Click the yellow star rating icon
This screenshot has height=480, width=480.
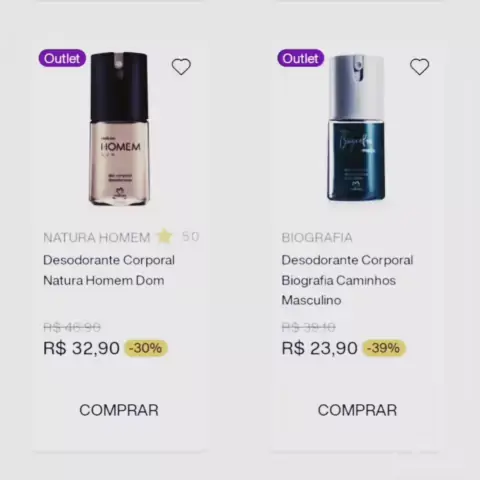click(x=164, y=236)
